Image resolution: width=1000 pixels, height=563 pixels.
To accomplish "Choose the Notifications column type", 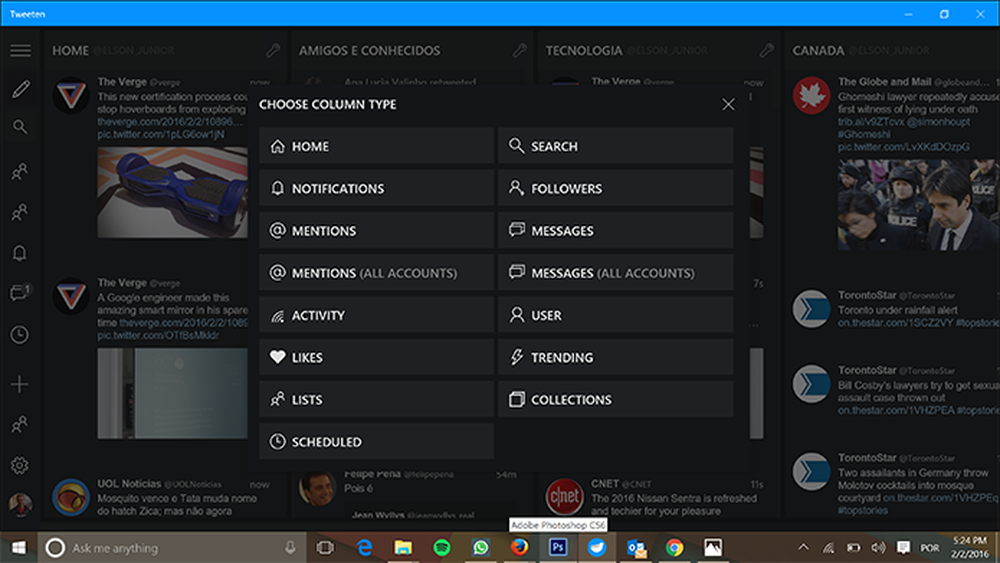I will 376,188.
